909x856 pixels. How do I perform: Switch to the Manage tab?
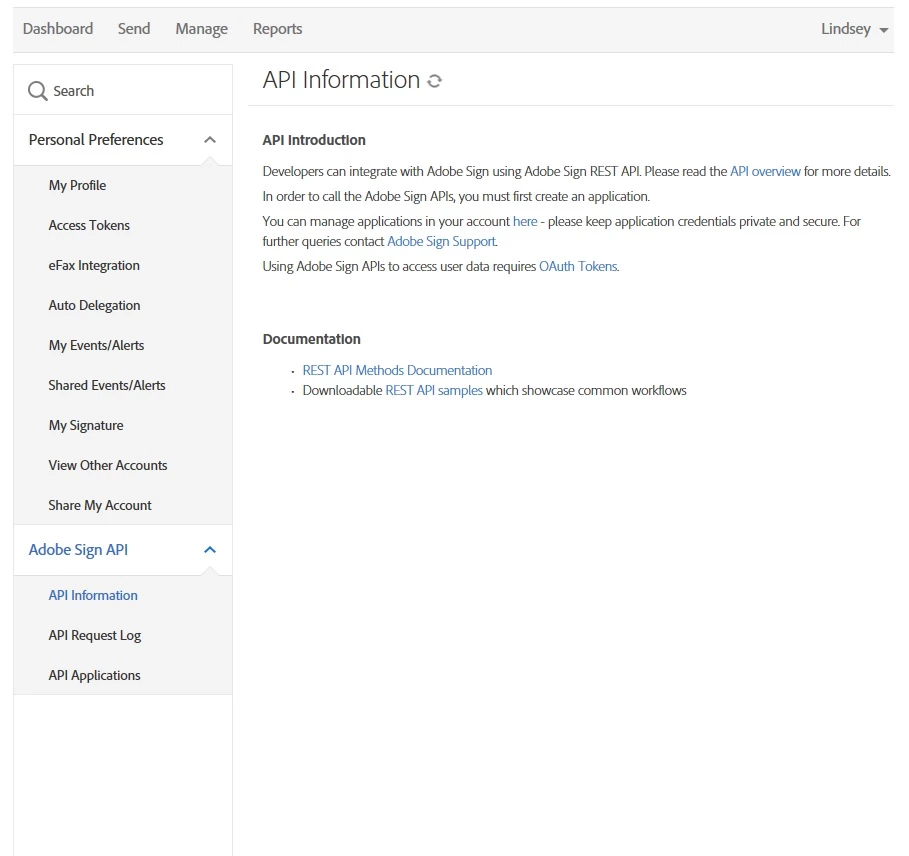[202, 29]
